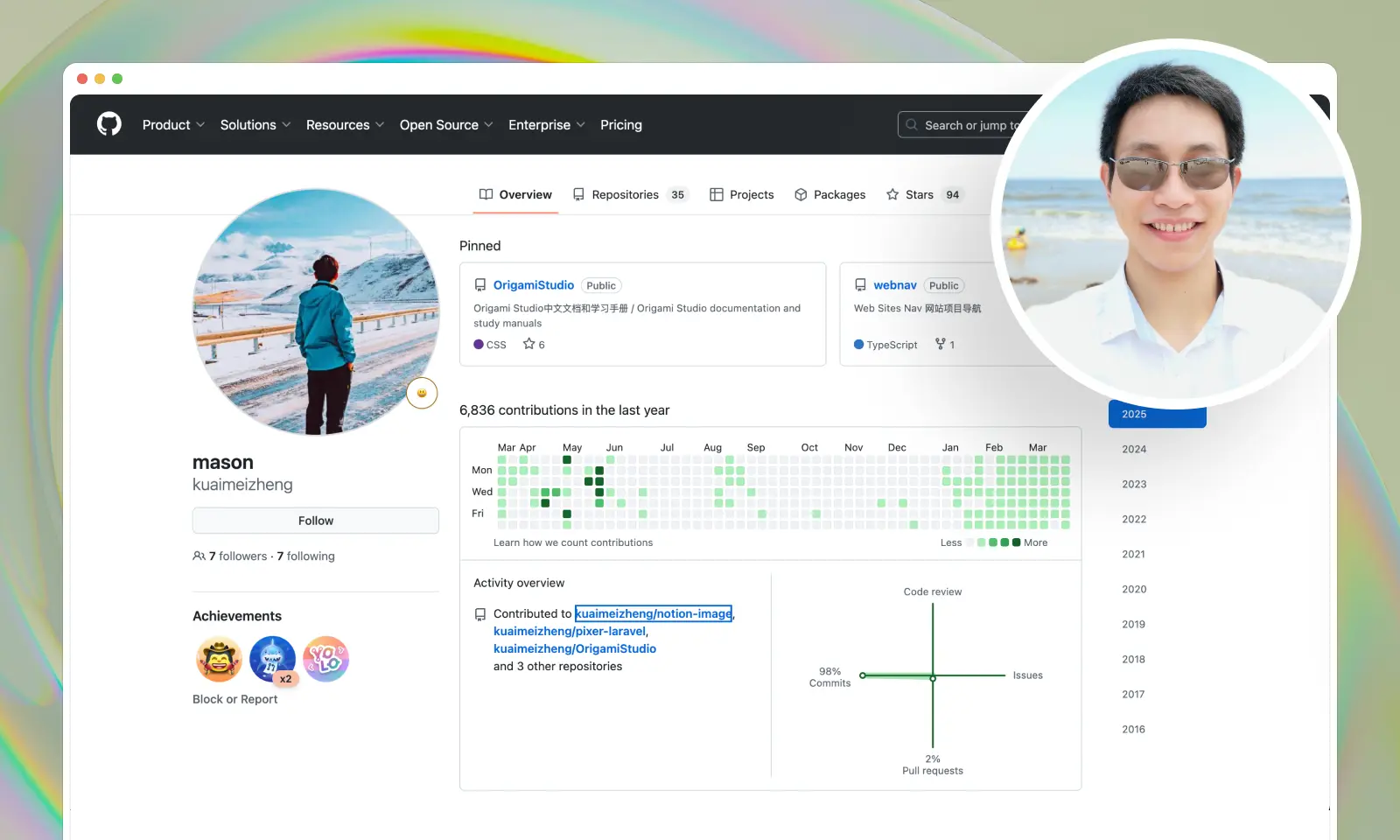The width and height of the screenshot is (1400, 840).
Task: Click the Follow button
Action: point(316,521)
